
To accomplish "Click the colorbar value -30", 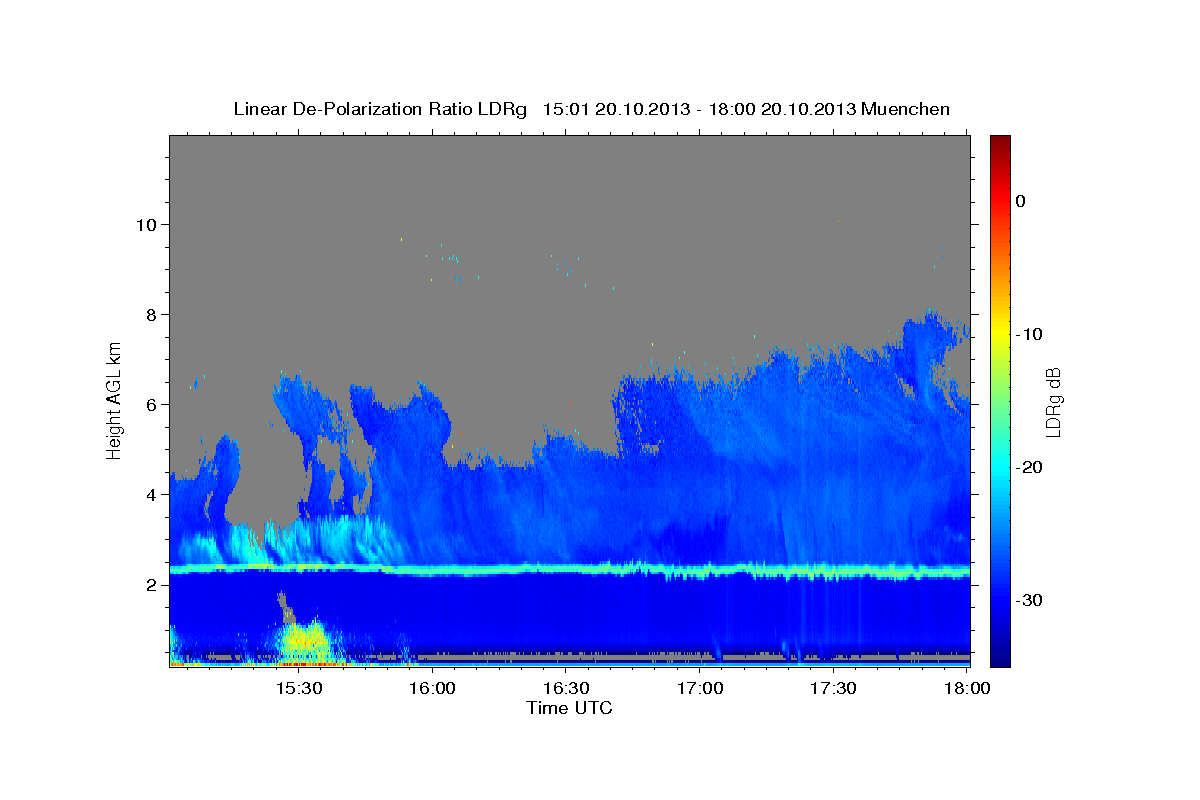I will pos(1029,600).
